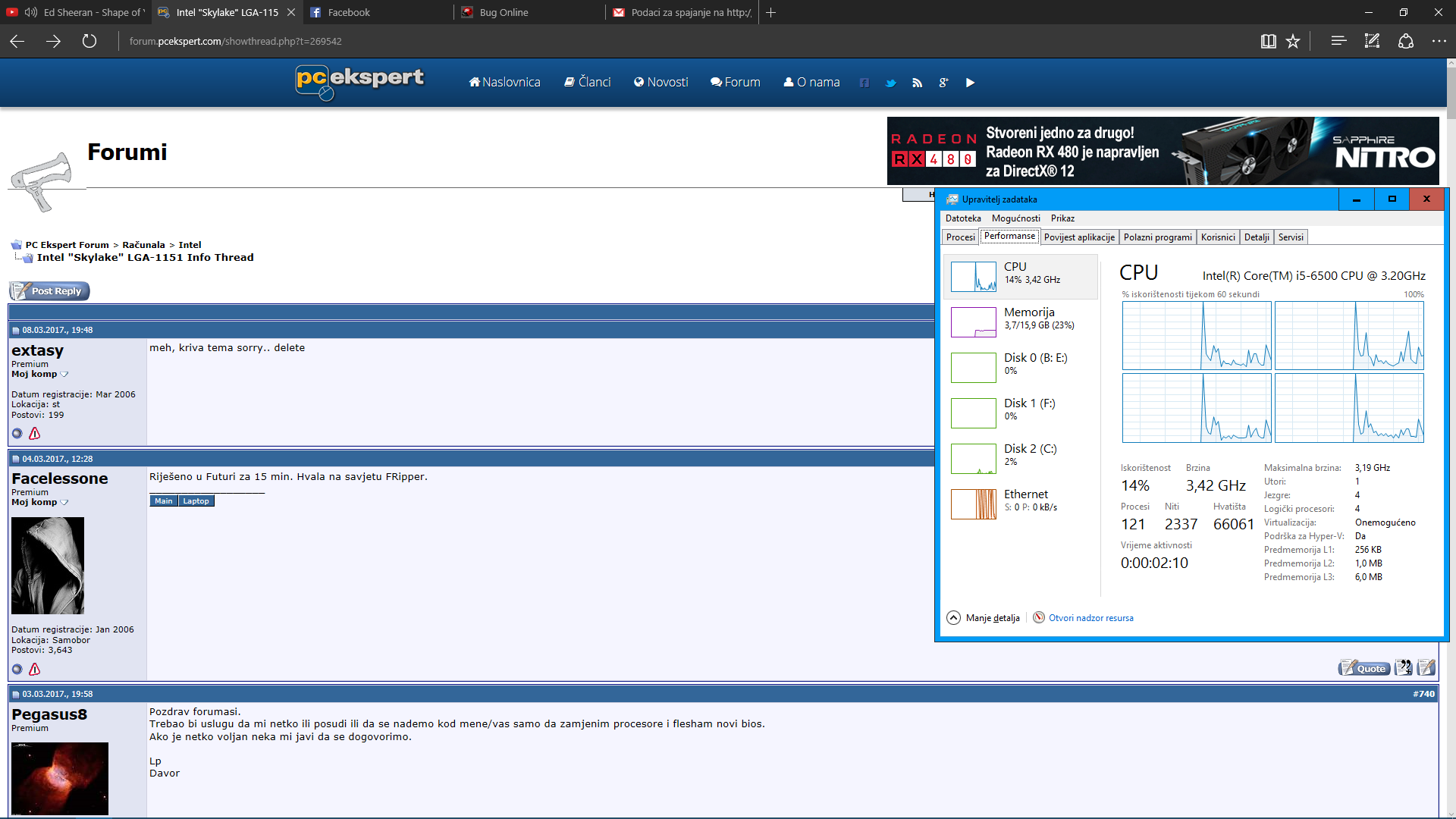This screenshot has width=1456, height=819.
Task: Open Otvori nadzor resursa link
Action: [x=1090, y=618]
